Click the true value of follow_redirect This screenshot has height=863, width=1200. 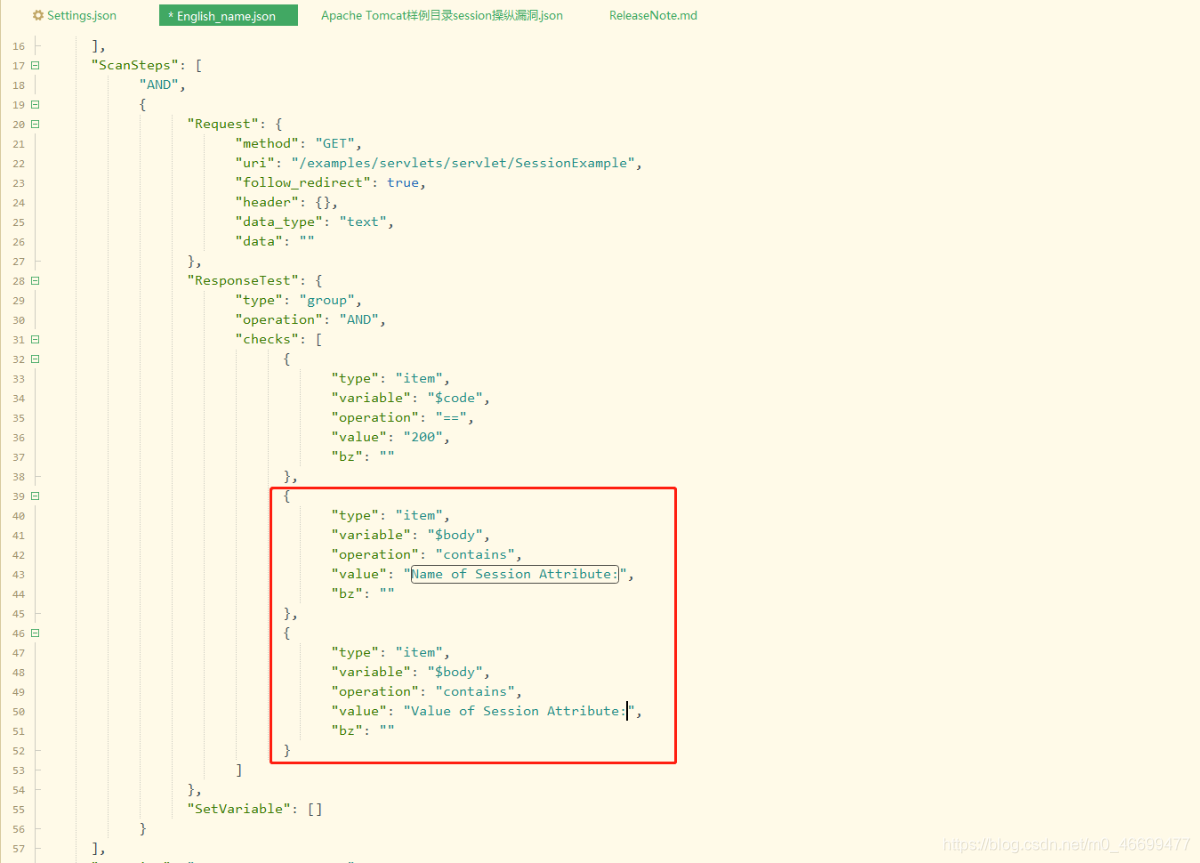click(x=403, y=183)
